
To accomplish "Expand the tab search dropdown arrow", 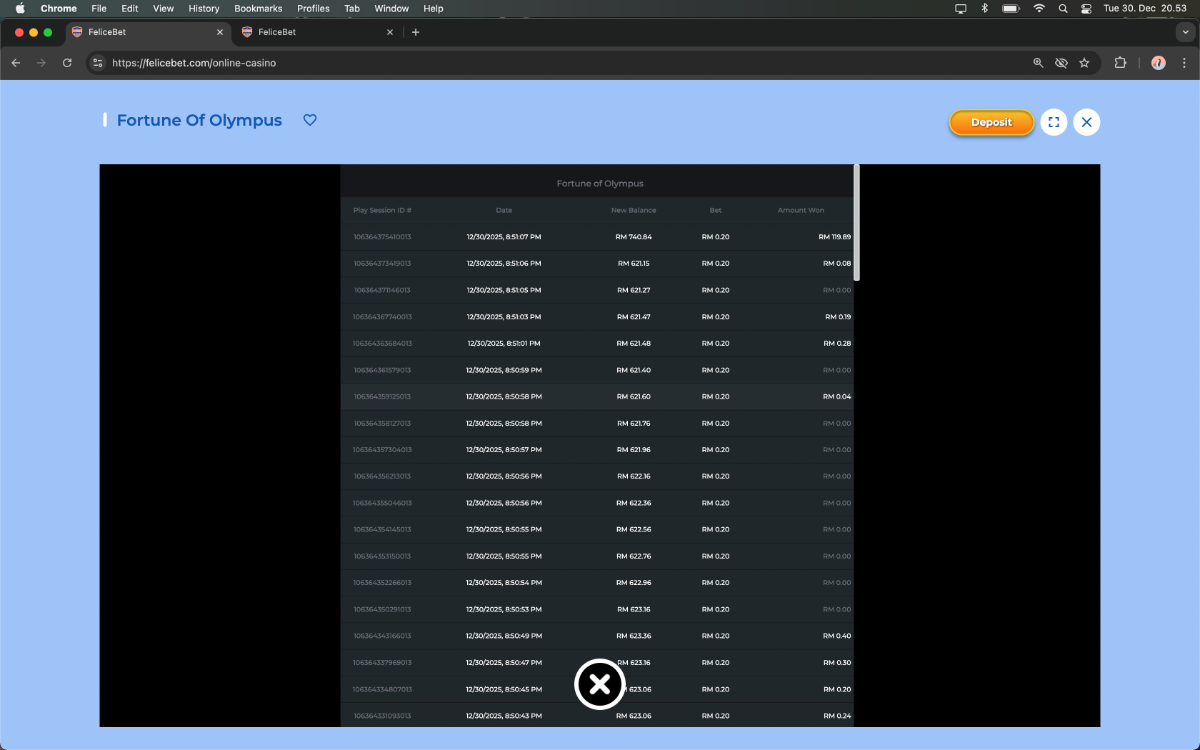I will pos(1184,32).
